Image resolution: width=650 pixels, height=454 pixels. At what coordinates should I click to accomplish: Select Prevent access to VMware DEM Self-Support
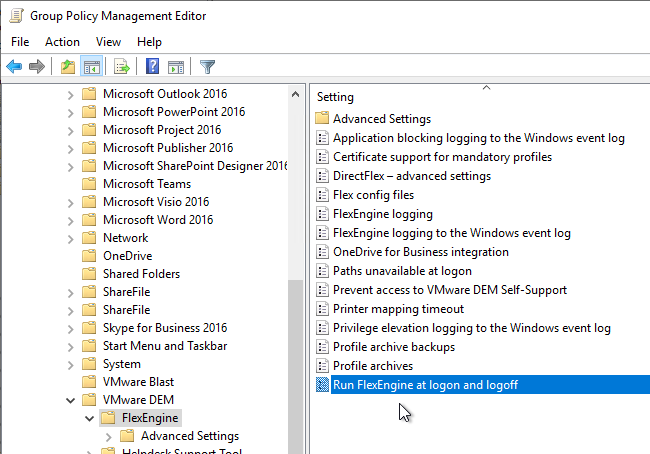click(x=450, y=290)
